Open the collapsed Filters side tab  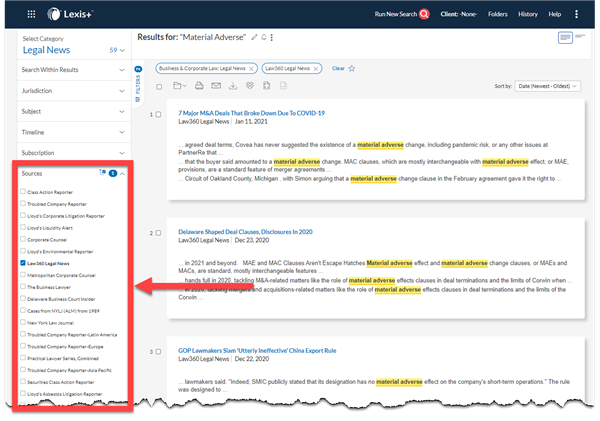click(x=138, y=84)
